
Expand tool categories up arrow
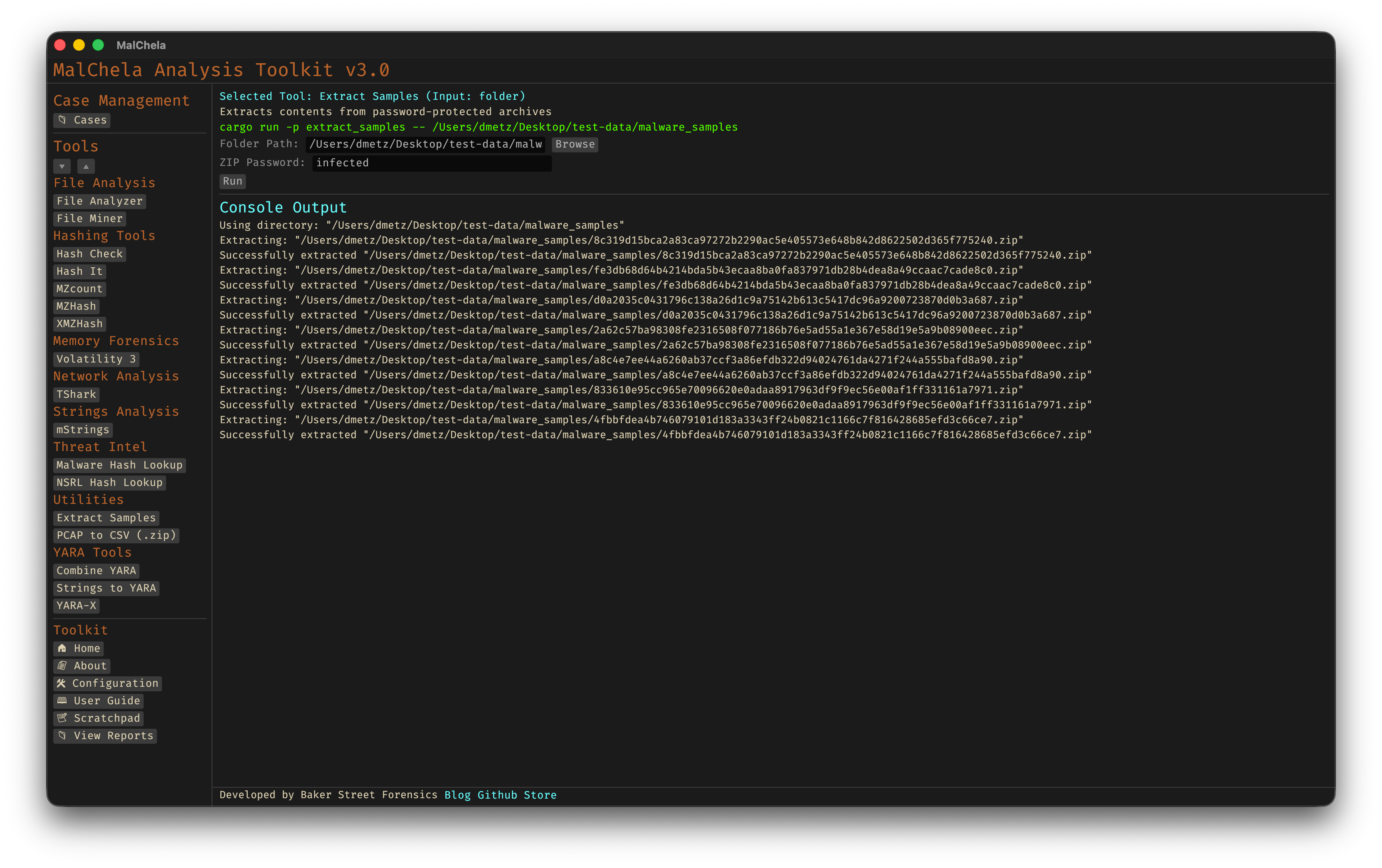pyautogui.click(x=86, y=166)
